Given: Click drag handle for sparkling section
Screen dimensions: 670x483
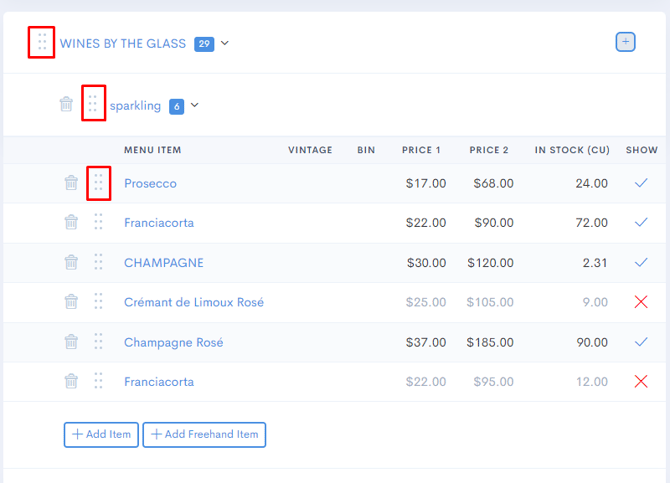Looking at the screenshot, I should (93, 104).
